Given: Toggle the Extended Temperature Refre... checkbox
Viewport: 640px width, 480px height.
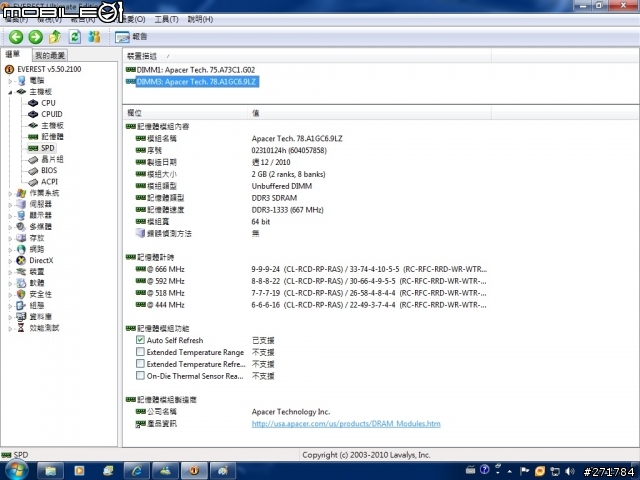Looking at the screenshot, I should pyautogui.click(x=140, y=363).
